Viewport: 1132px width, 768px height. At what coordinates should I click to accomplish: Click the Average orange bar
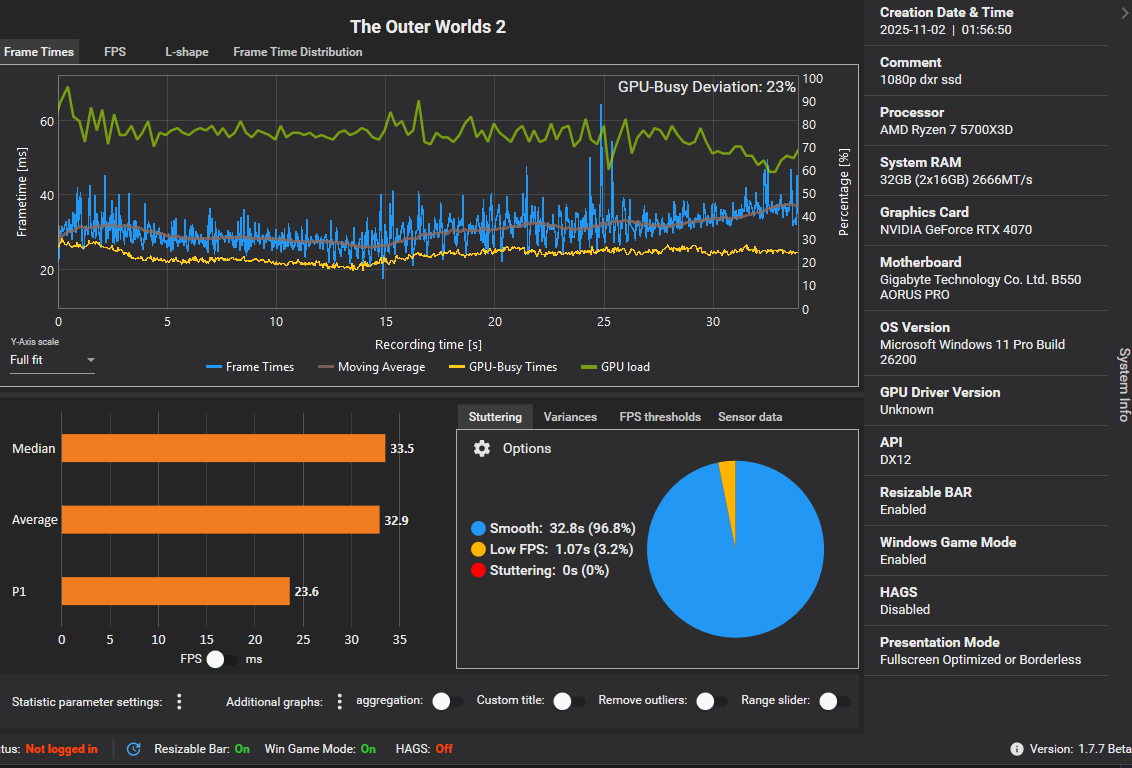coord(220,520)
